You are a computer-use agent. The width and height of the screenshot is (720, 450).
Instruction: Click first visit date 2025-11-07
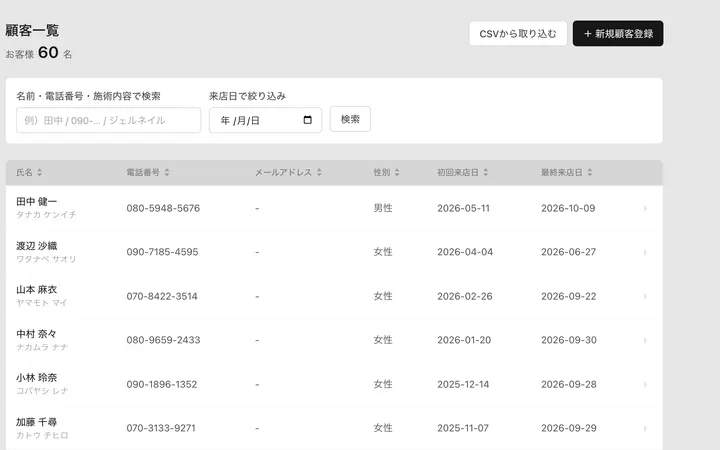pos(463,428)
